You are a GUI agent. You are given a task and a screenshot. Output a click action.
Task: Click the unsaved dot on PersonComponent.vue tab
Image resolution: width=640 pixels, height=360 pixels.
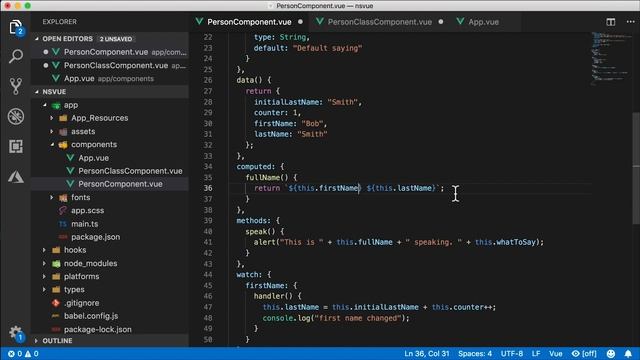tap(300, 22)
